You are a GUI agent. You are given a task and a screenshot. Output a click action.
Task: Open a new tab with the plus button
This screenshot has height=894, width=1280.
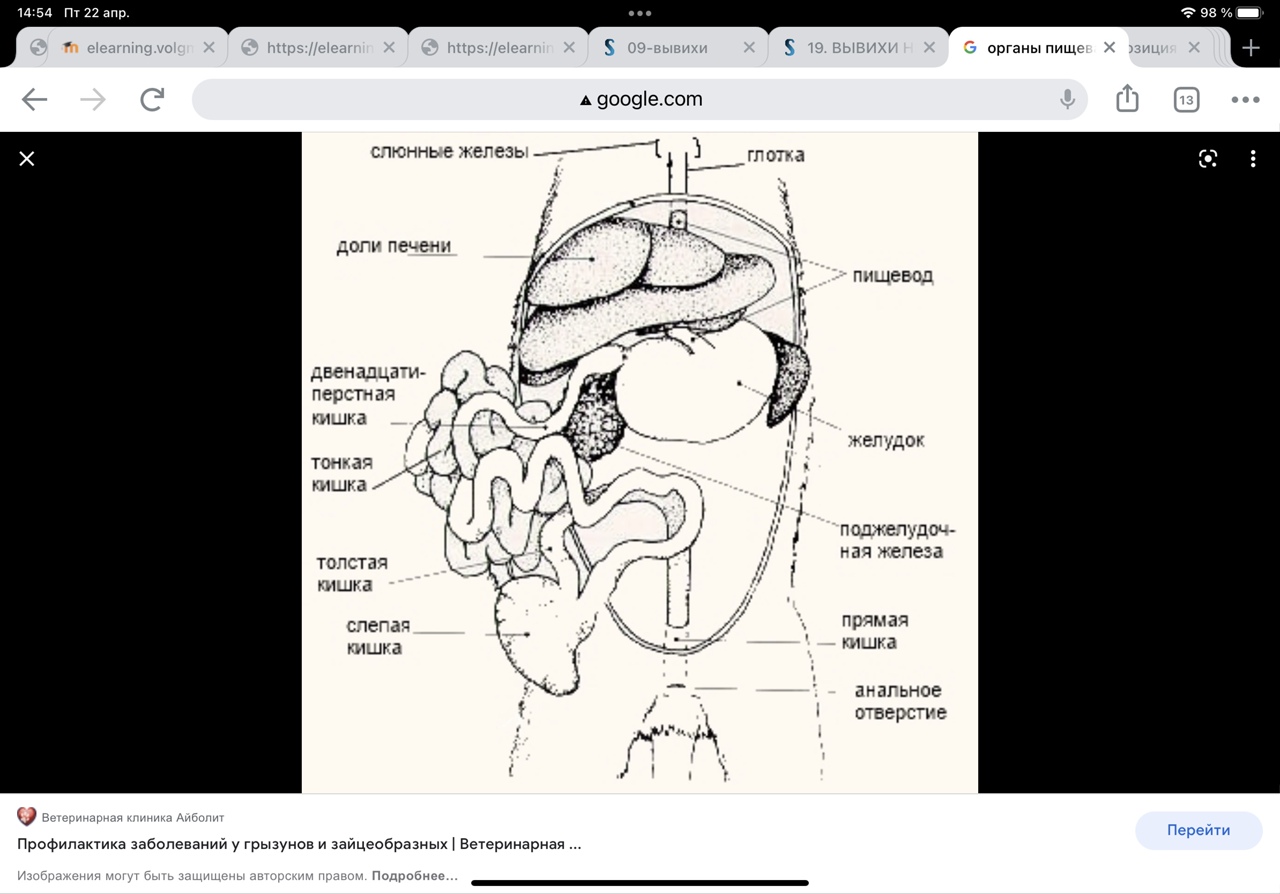pos(1251,47)
